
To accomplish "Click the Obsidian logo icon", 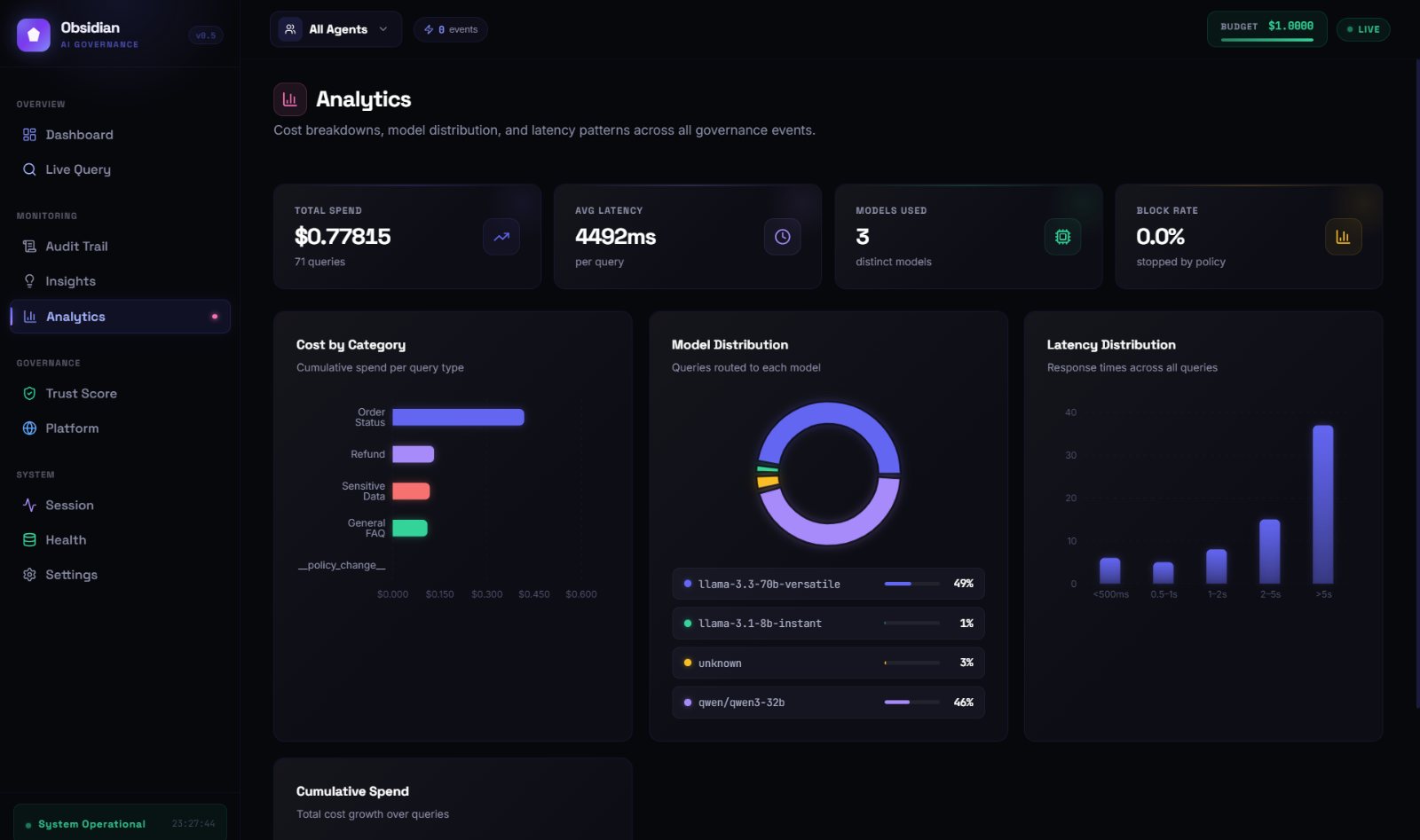I will [x=34, y=35].
